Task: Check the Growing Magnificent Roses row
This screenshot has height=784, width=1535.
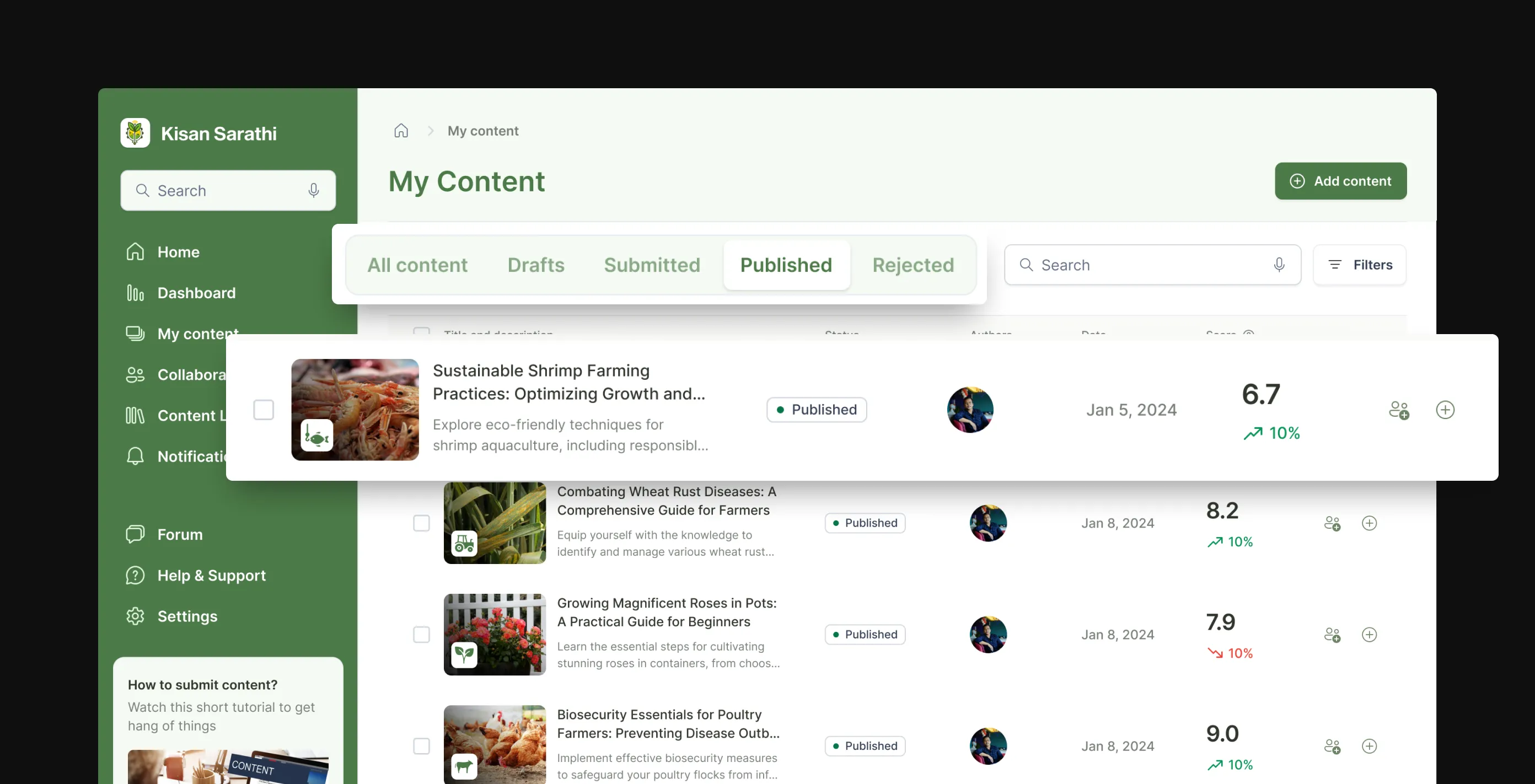Action: (421, 635)
